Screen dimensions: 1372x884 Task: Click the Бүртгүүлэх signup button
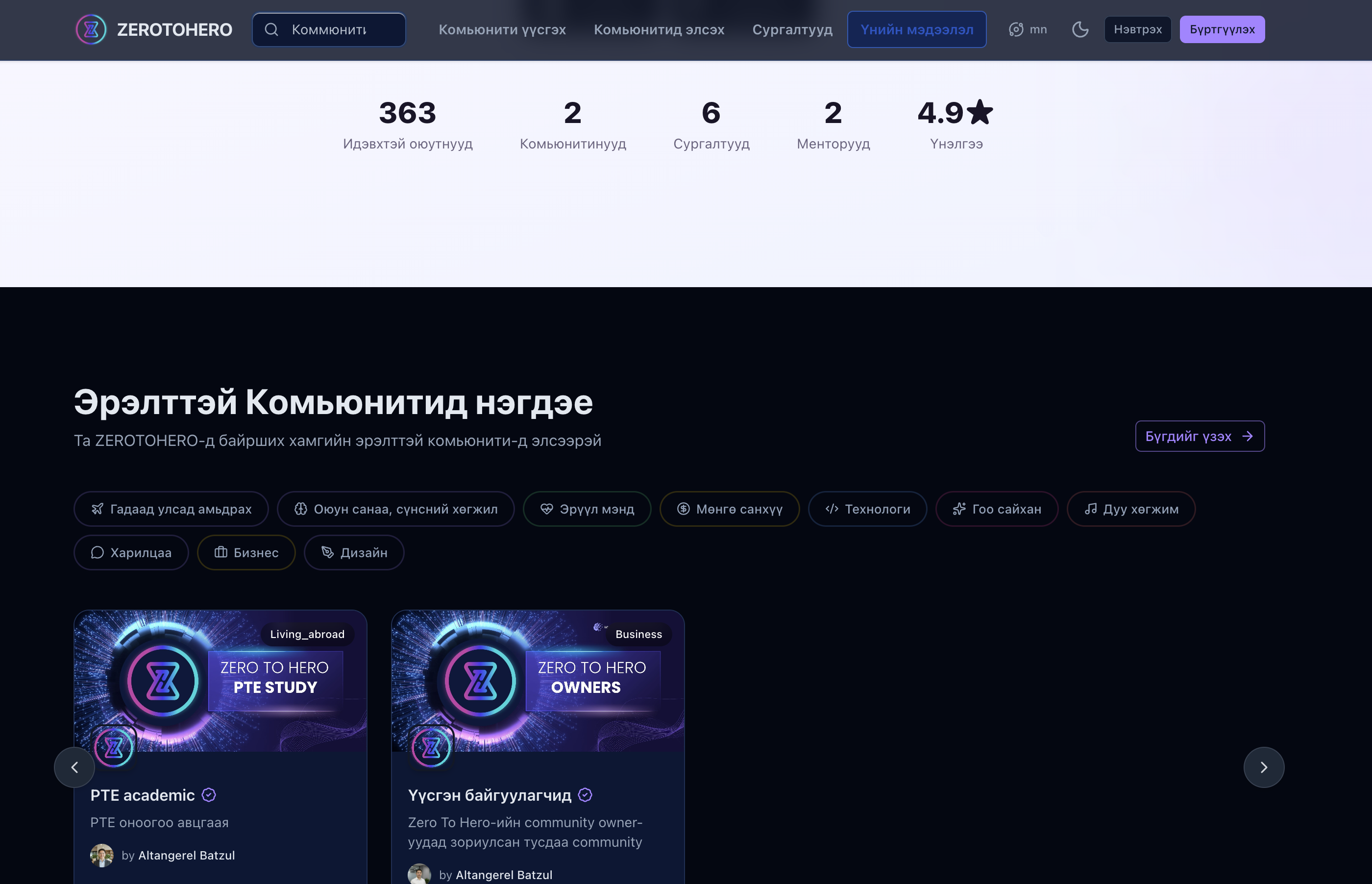(x=1222, y=29)
